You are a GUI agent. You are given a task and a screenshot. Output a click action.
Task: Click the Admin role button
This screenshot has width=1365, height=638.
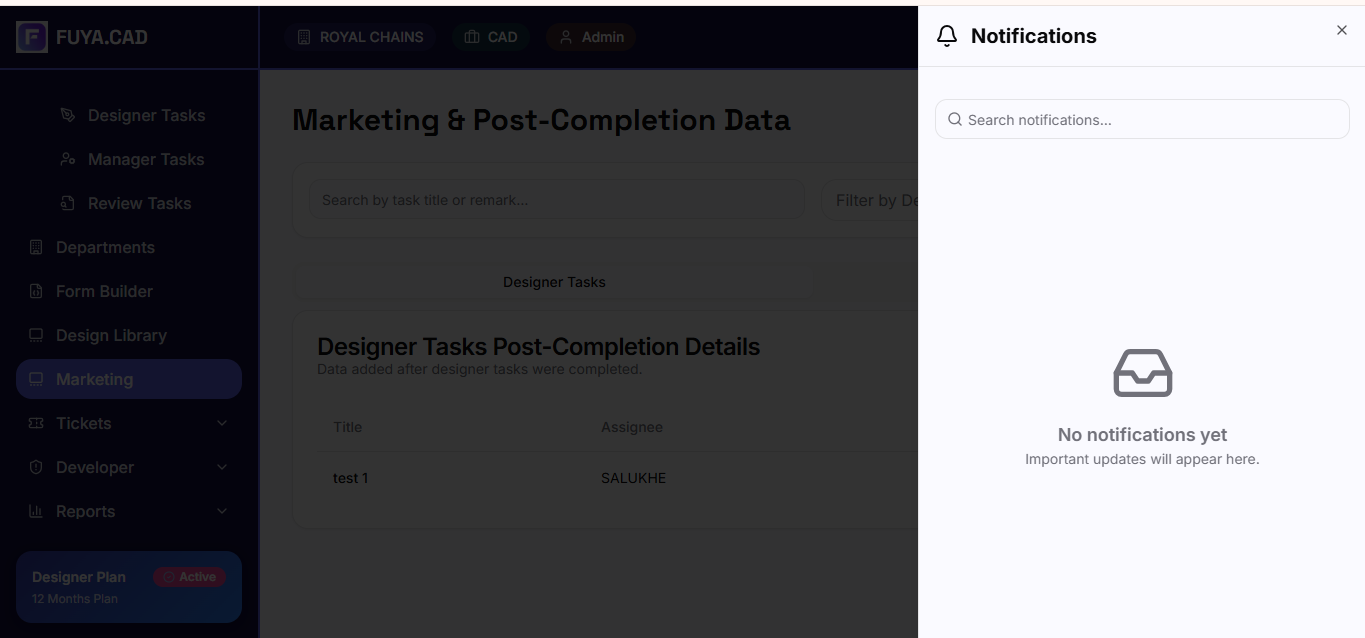(591, 37)
